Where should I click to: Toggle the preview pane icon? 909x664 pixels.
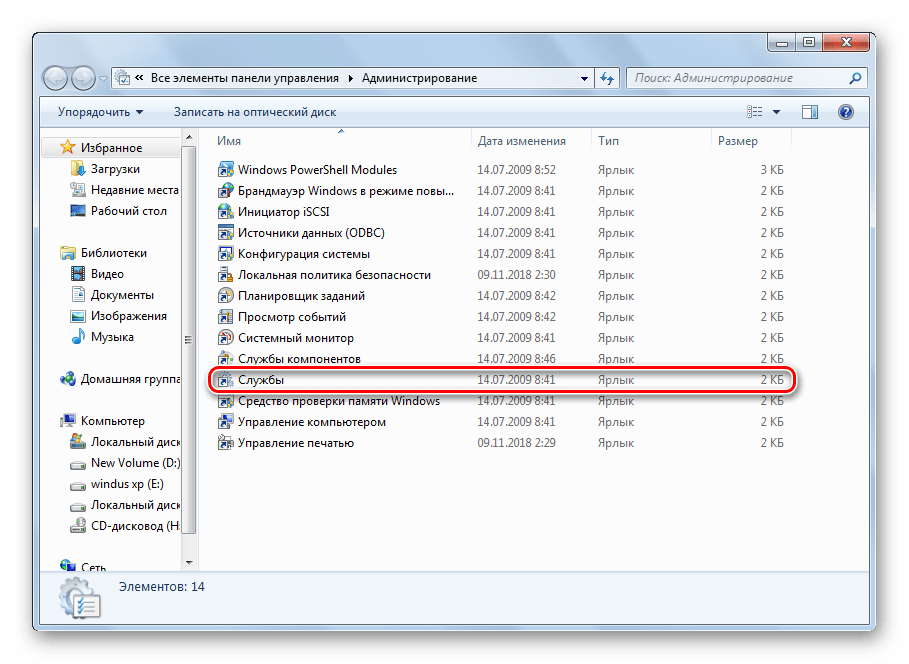coord(810,112)
